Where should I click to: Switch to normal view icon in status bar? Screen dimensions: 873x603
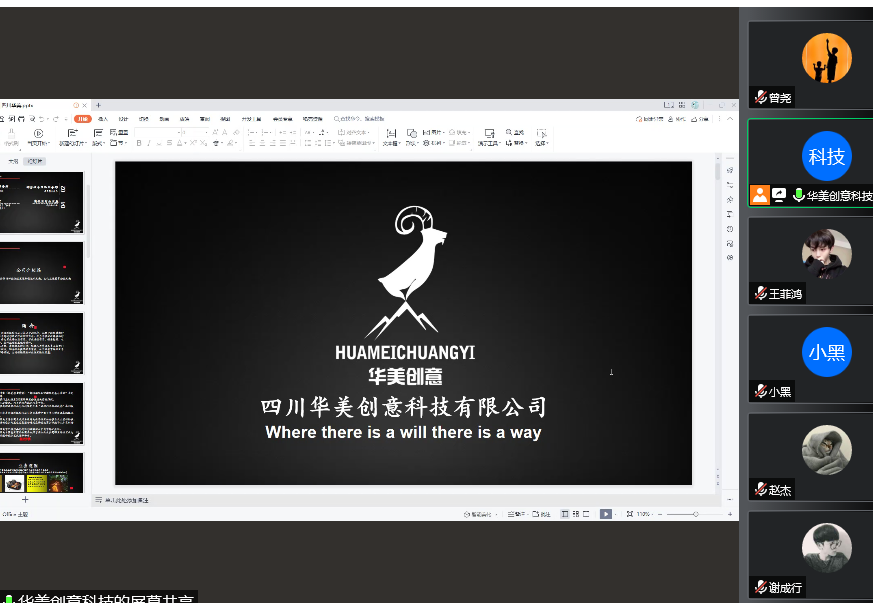[565, 514]
